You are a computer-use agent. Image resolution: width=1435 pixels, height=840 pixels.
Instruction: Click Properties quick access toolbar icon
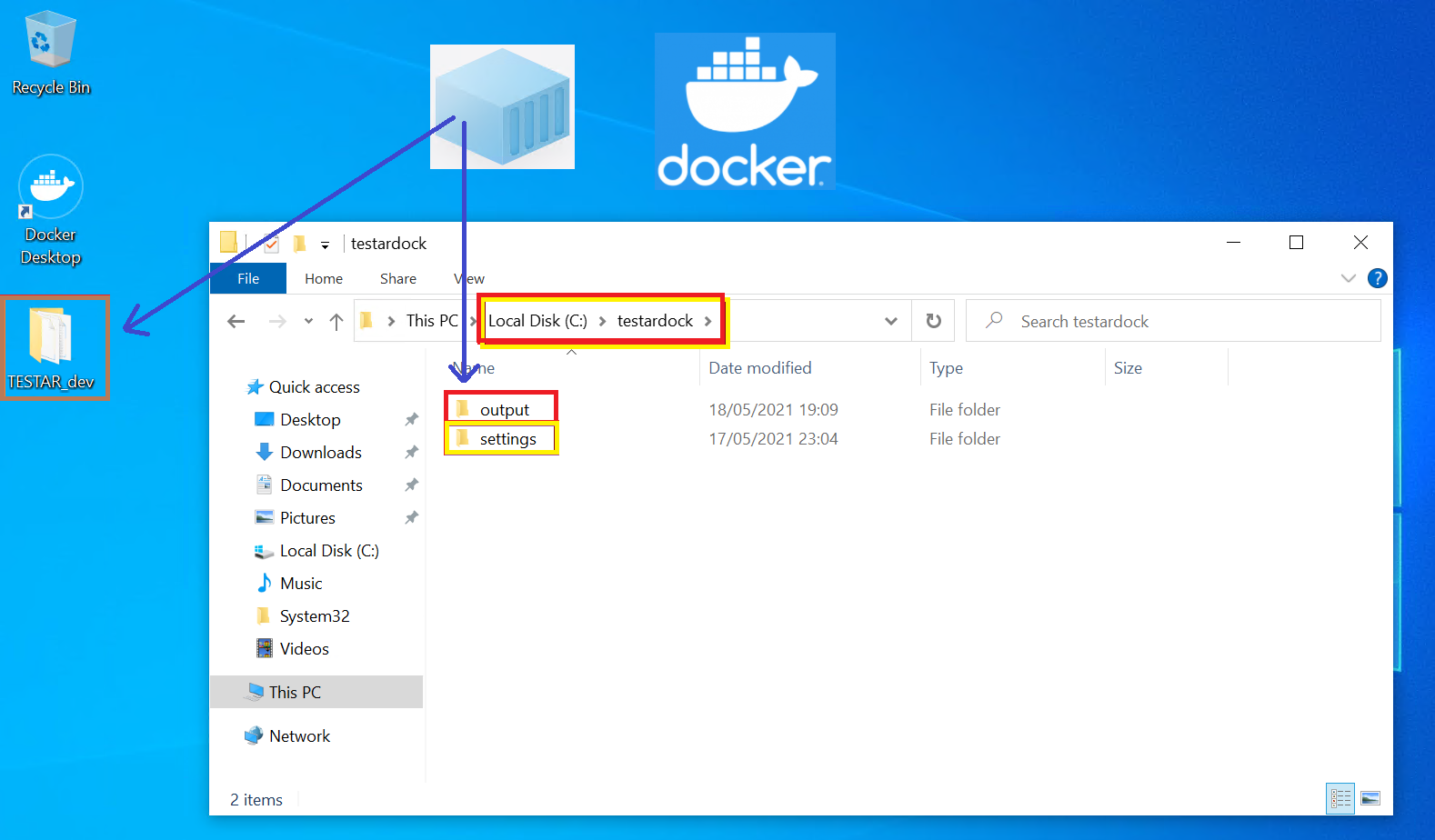[271, 244]
